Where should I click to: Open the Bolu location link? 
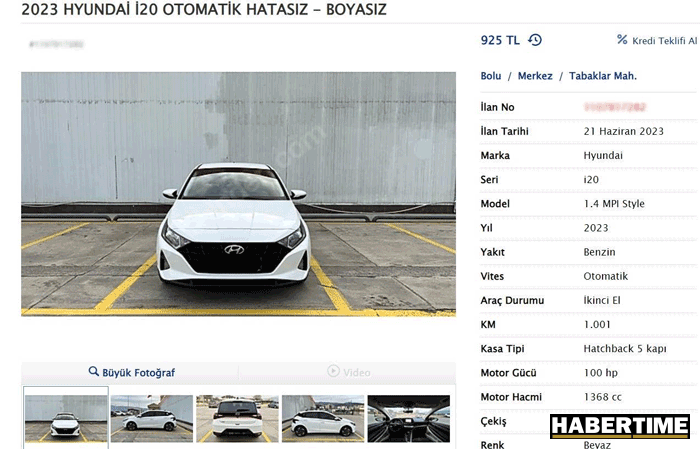point(491,76)
